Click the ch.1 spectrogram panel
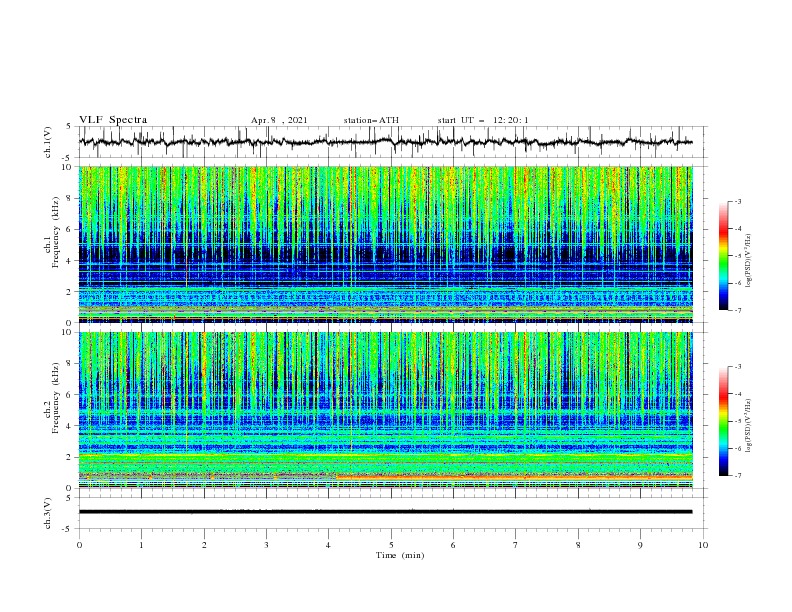Image resolution: width=792 pixels, height=612 pixels. 385,244
